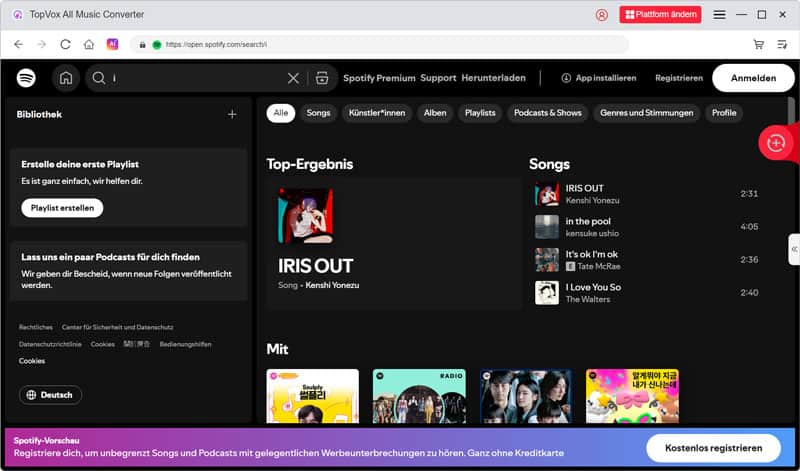Click Kostenlos registrieren button
This screenshot has height=471, width=800.
click(x=713, y=448)
